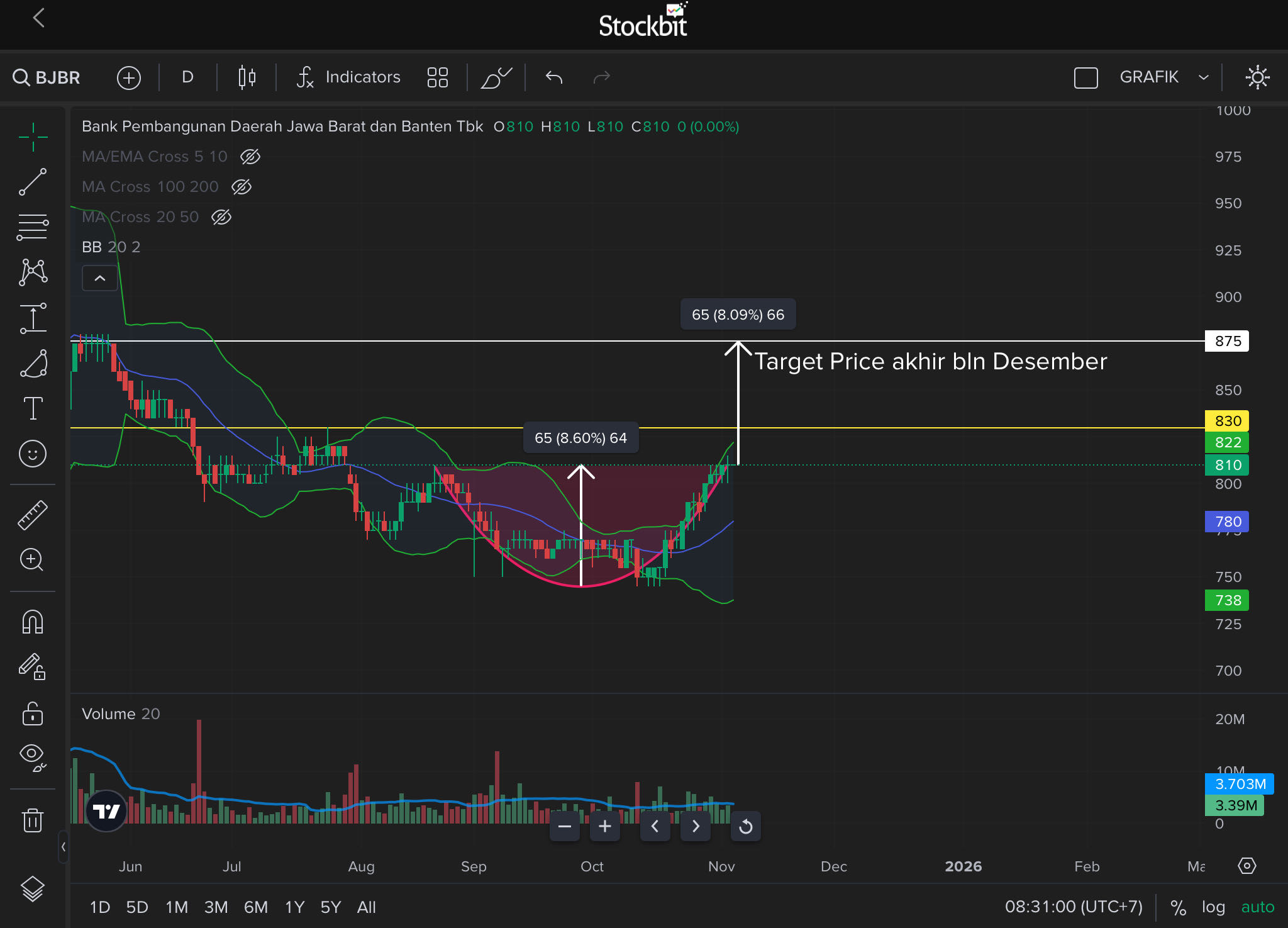Open the D timeframe interval selector

[187, 77]
